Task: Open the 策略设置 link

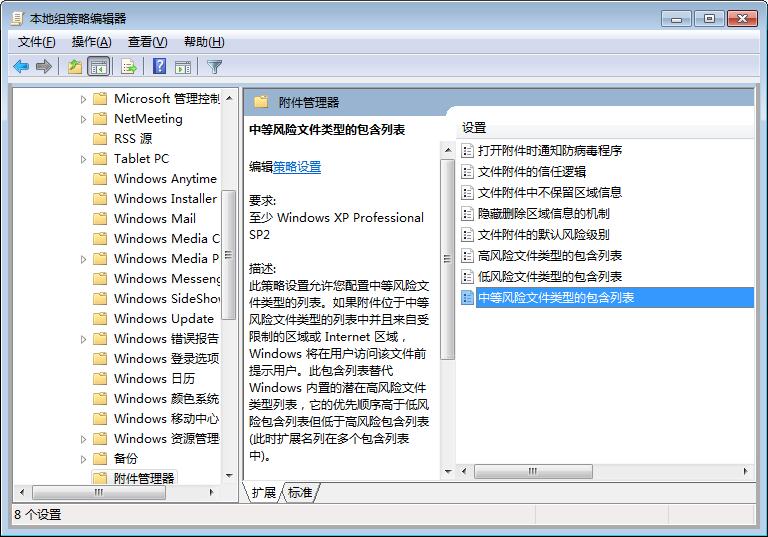Action: tap(297, 167)
